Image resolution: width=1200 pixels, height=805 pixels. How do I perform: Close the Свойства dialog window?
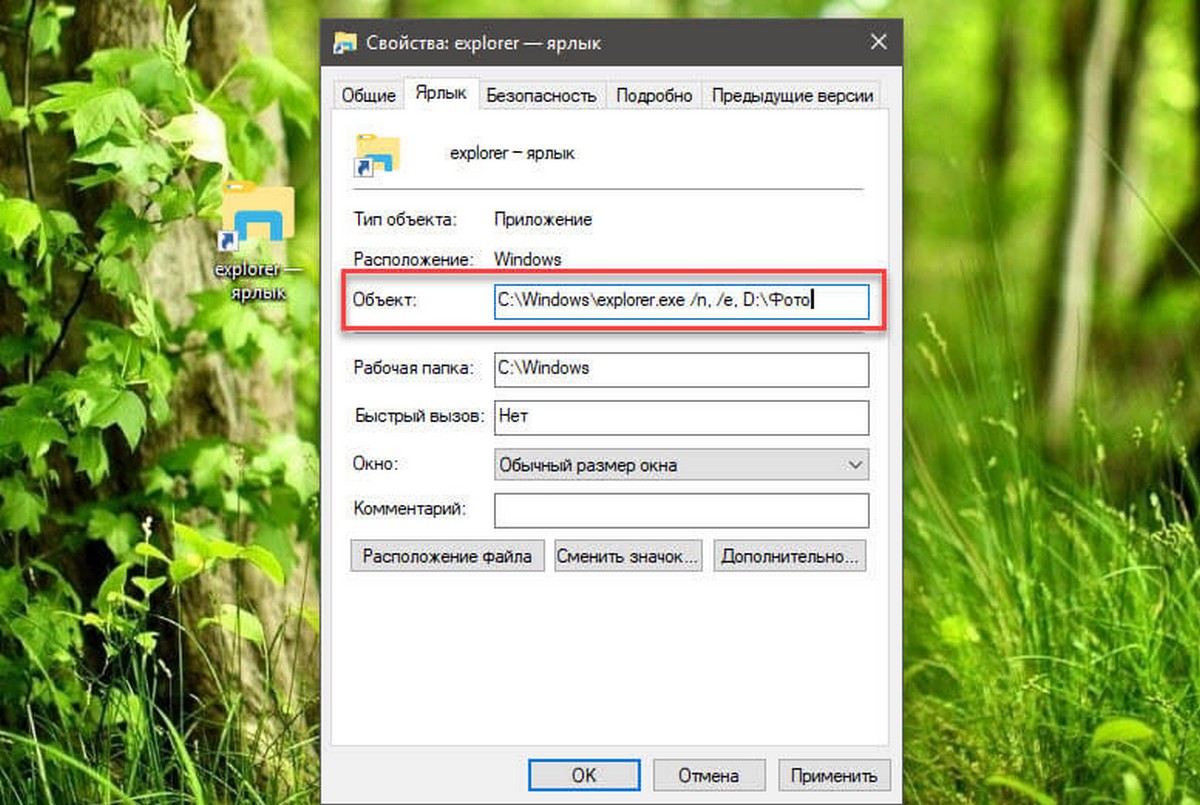tap(878, 42)
